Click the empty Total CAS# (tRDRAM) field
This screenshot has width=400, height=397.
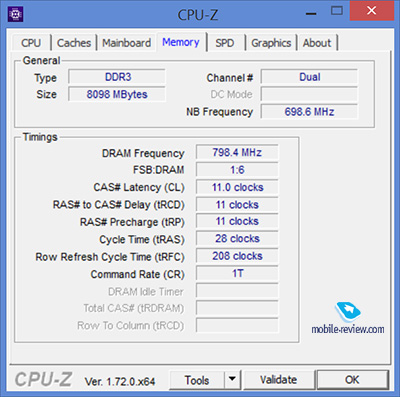click(237, 308)
